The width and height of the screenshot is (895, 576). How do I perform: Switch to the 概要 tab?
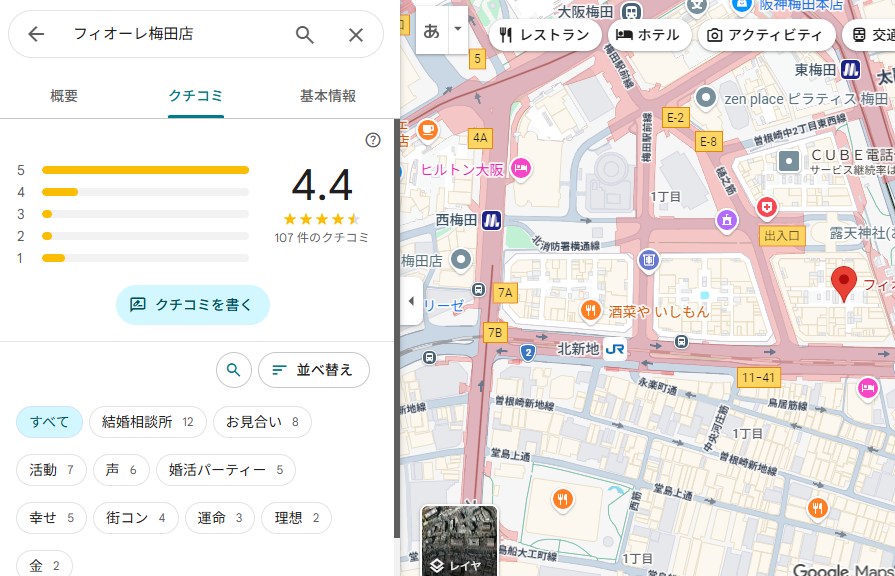pos(64,97)
